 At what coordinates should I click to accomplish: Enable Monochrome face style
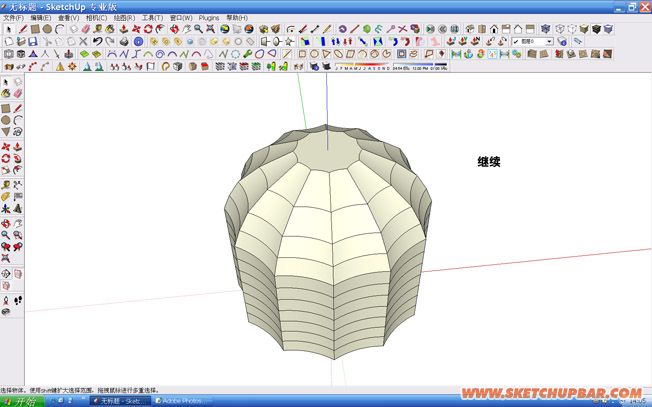click(x=608, y=29)
